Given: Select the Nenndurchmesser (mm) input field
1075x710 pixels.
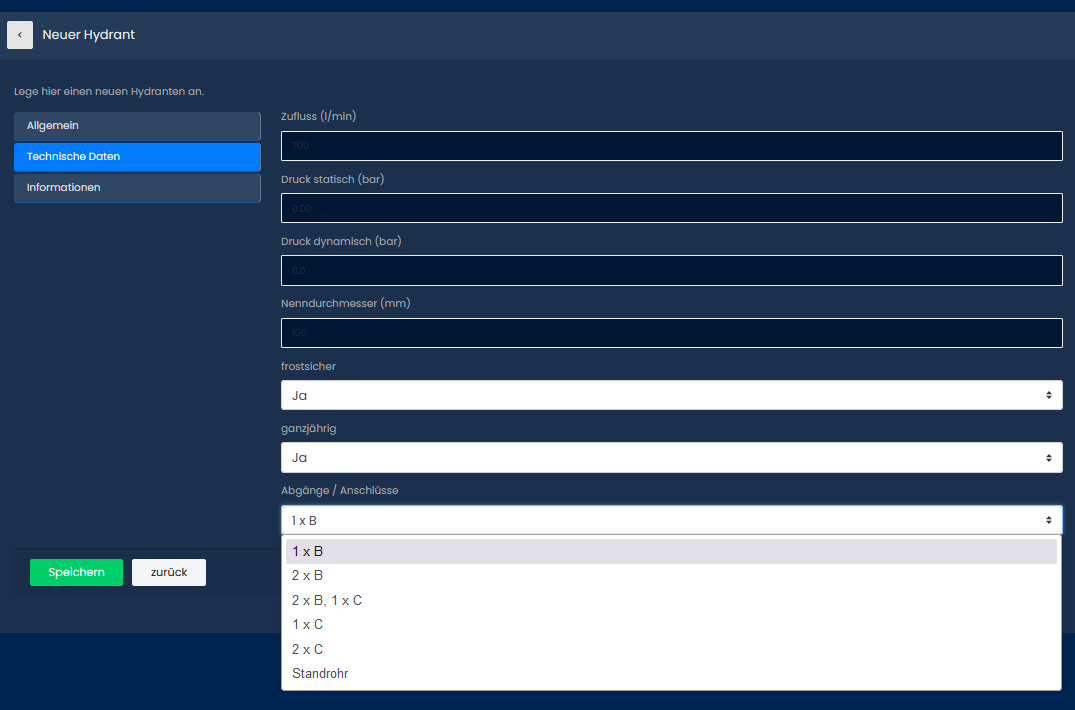Looking at the screenshot, I should (x=672, y=333).
